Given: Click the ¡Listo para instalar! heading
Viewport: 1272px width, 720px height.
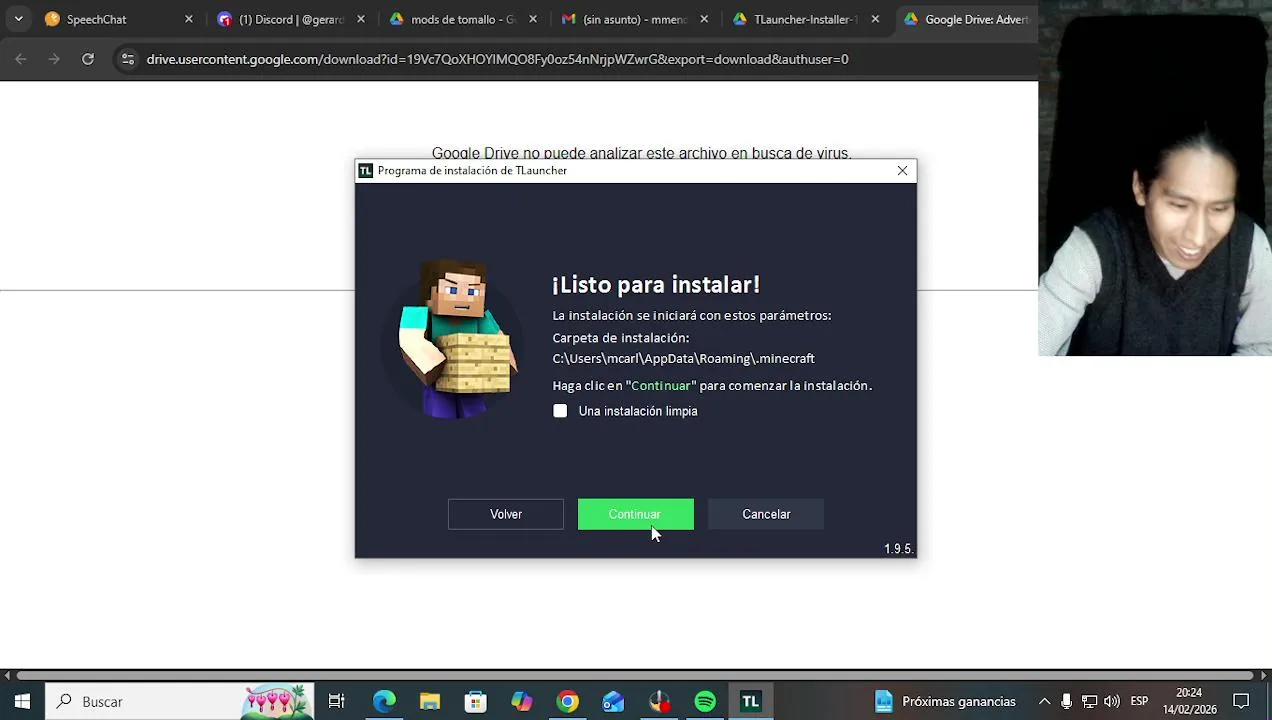Looking at the screenshot, I should coord(656,285).
